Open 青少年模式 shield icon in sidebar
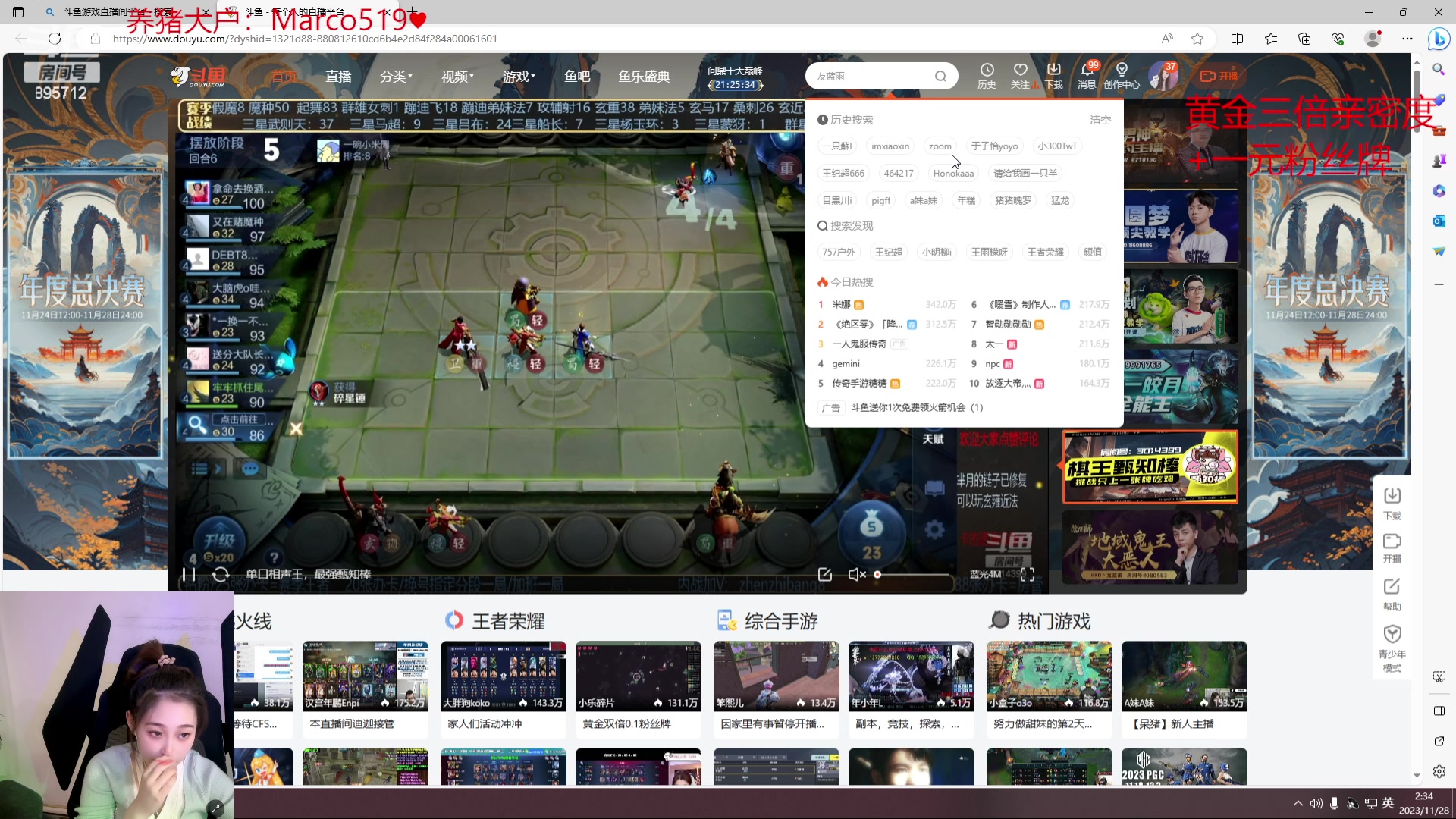This screenshot has height=819, width=1456. pyautogui.click(x=1392, y=635)
